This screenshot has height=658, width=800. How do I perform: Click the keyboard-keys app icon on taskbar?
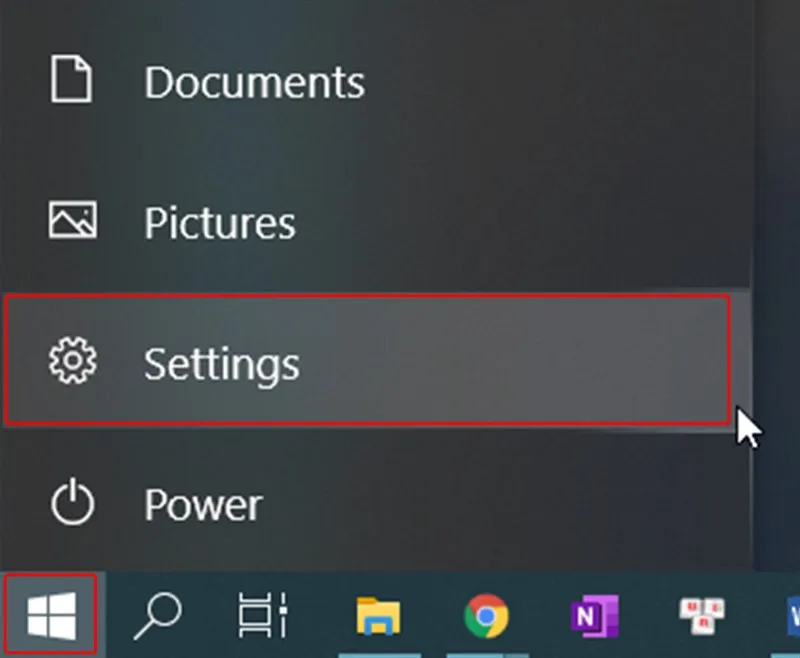coord(700,617)
